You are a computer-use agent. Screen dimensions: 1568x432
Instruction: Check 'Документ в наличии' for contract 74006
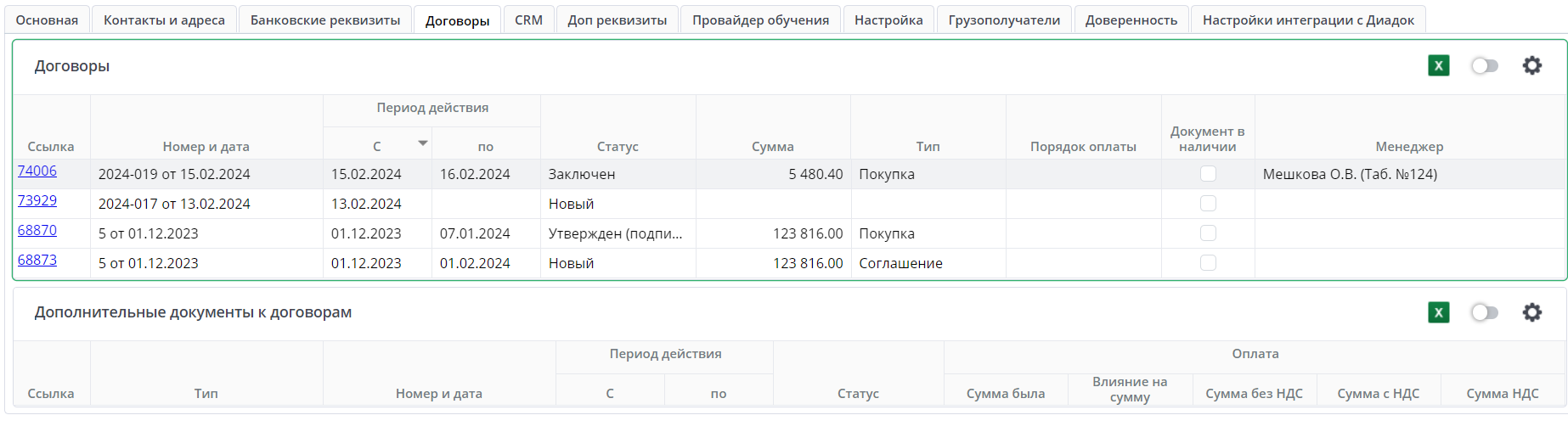point(1208,174)
